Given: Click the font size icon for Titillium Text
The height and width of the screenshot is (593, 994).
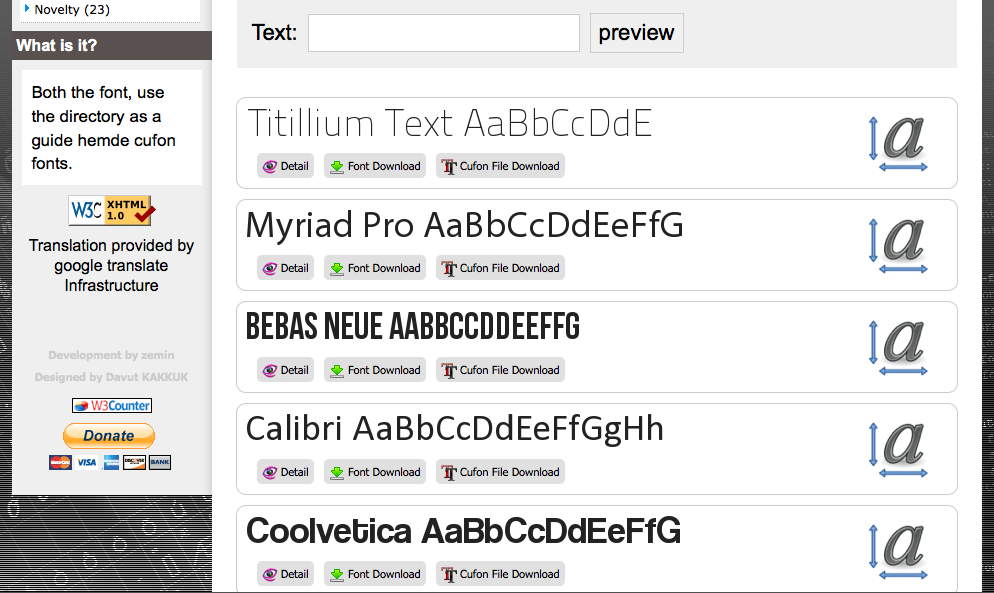Looking at the screenshot, I should [899, 143].
